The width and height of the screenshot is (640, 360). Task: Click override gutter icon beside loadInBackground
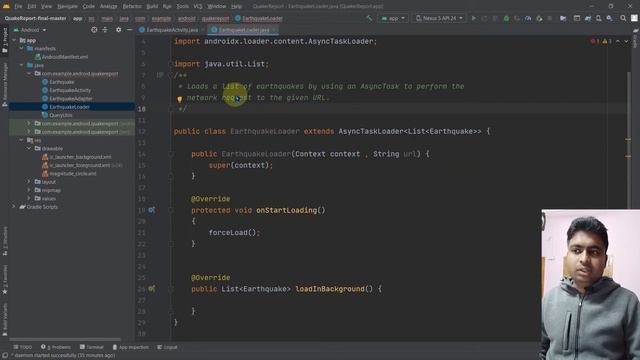[x=151, y=289]
